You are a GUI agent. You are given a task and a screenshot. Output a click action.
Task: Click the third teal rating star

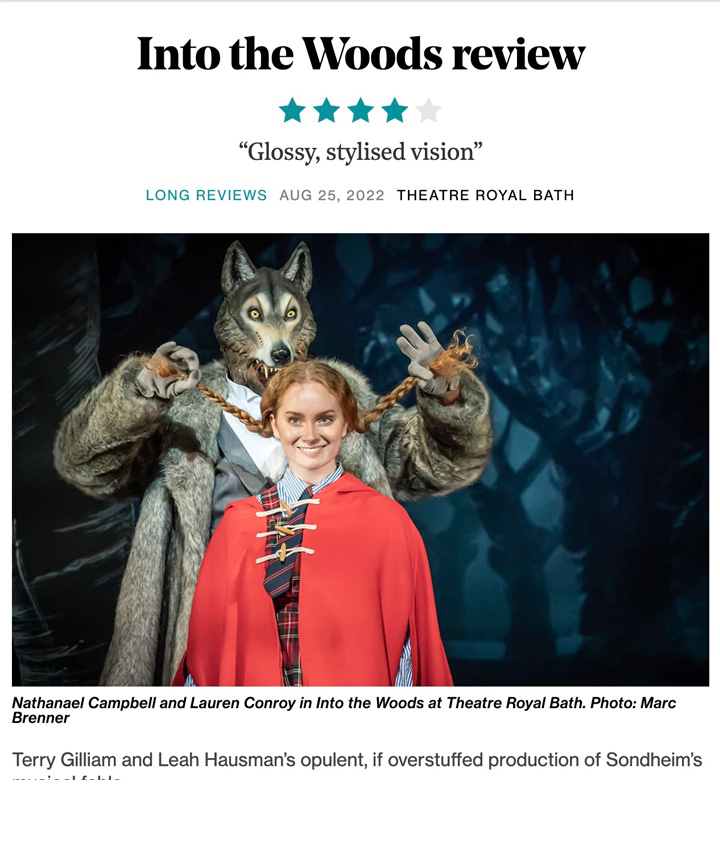click(361, 110)
